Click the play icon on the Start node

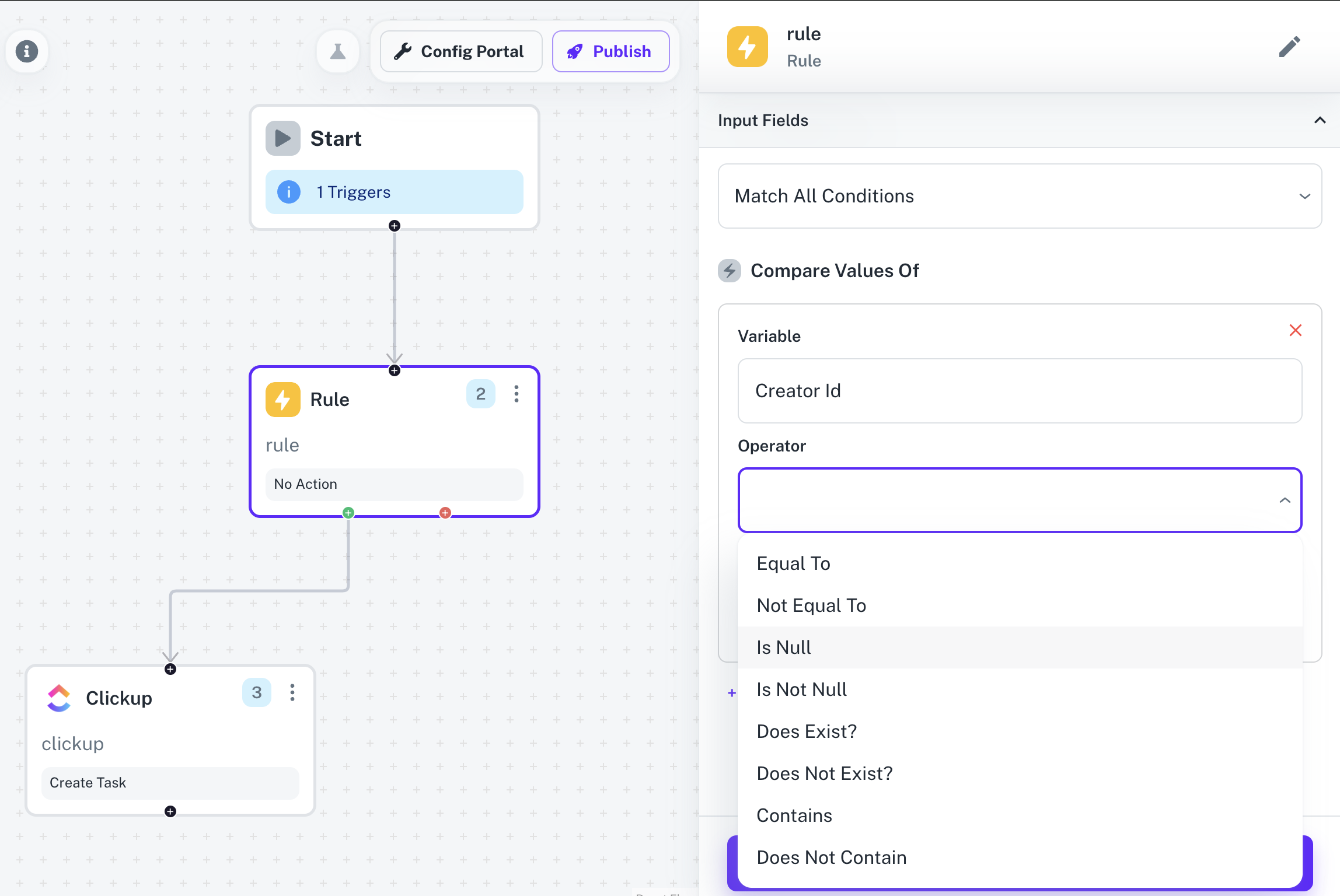tap(283, 138)
